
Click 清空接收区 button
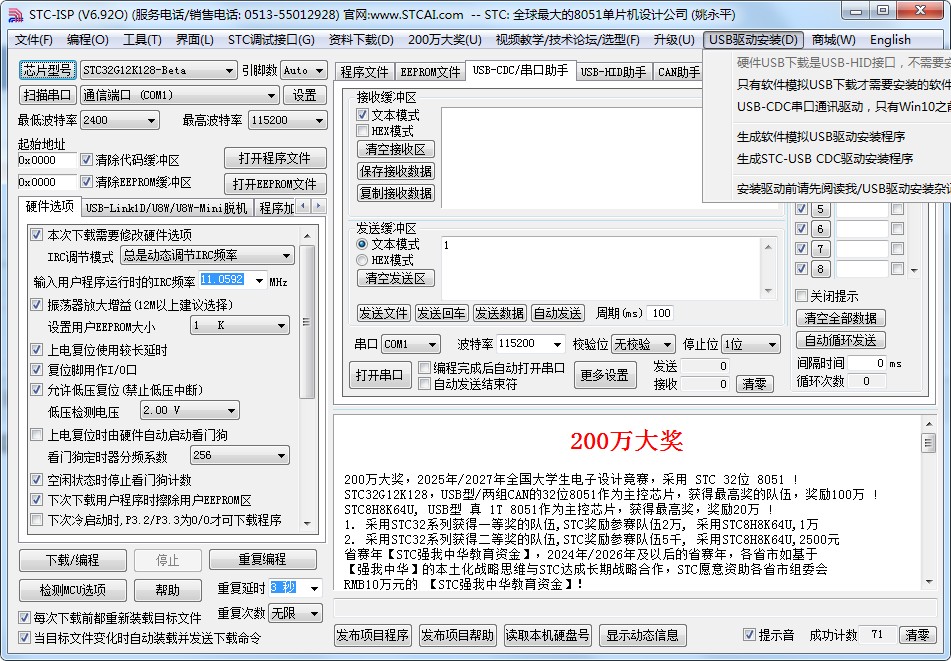point(395,149)
